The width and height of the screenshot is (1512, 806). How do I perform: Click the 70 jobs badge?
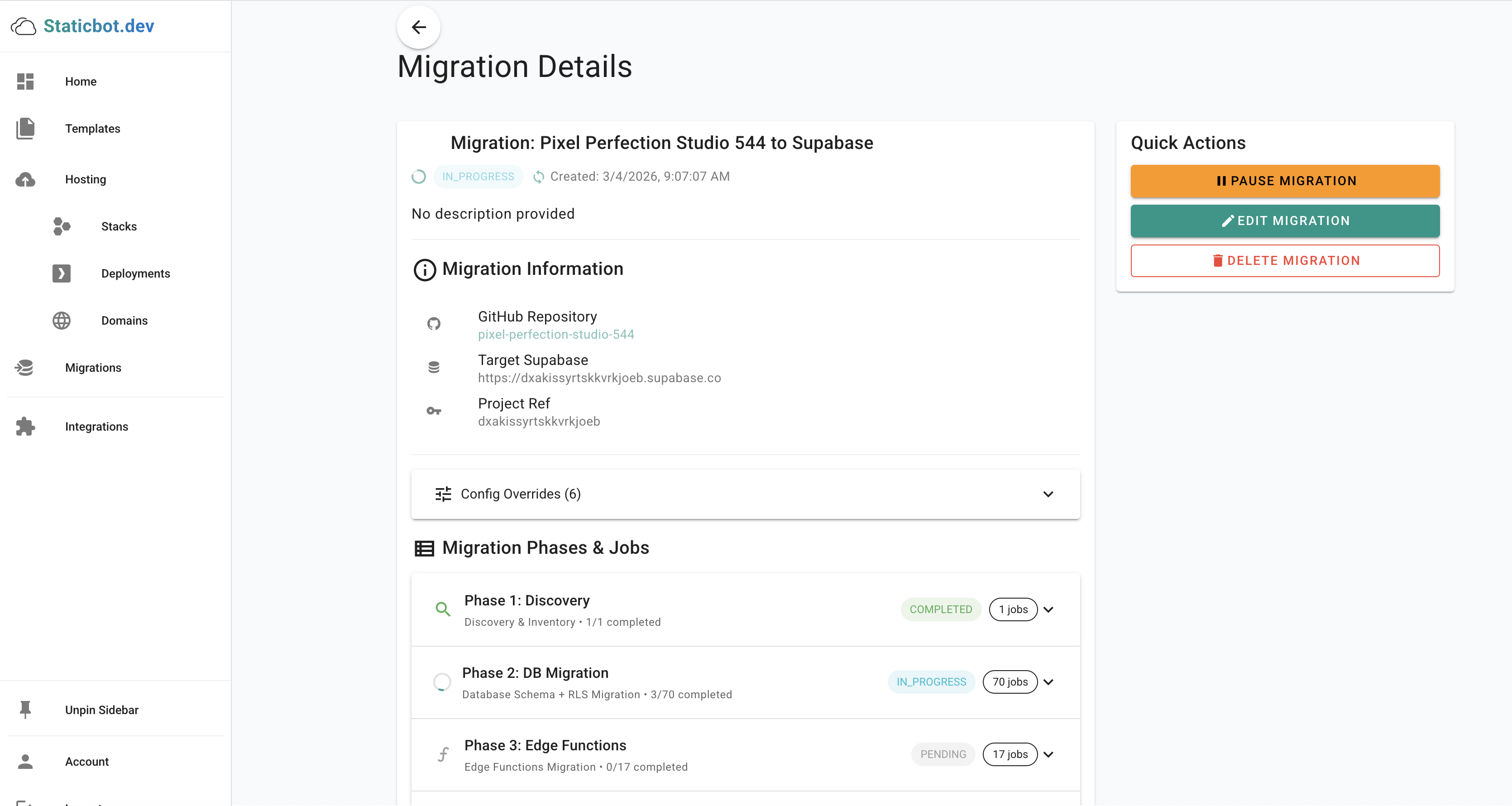[1010, 682]
